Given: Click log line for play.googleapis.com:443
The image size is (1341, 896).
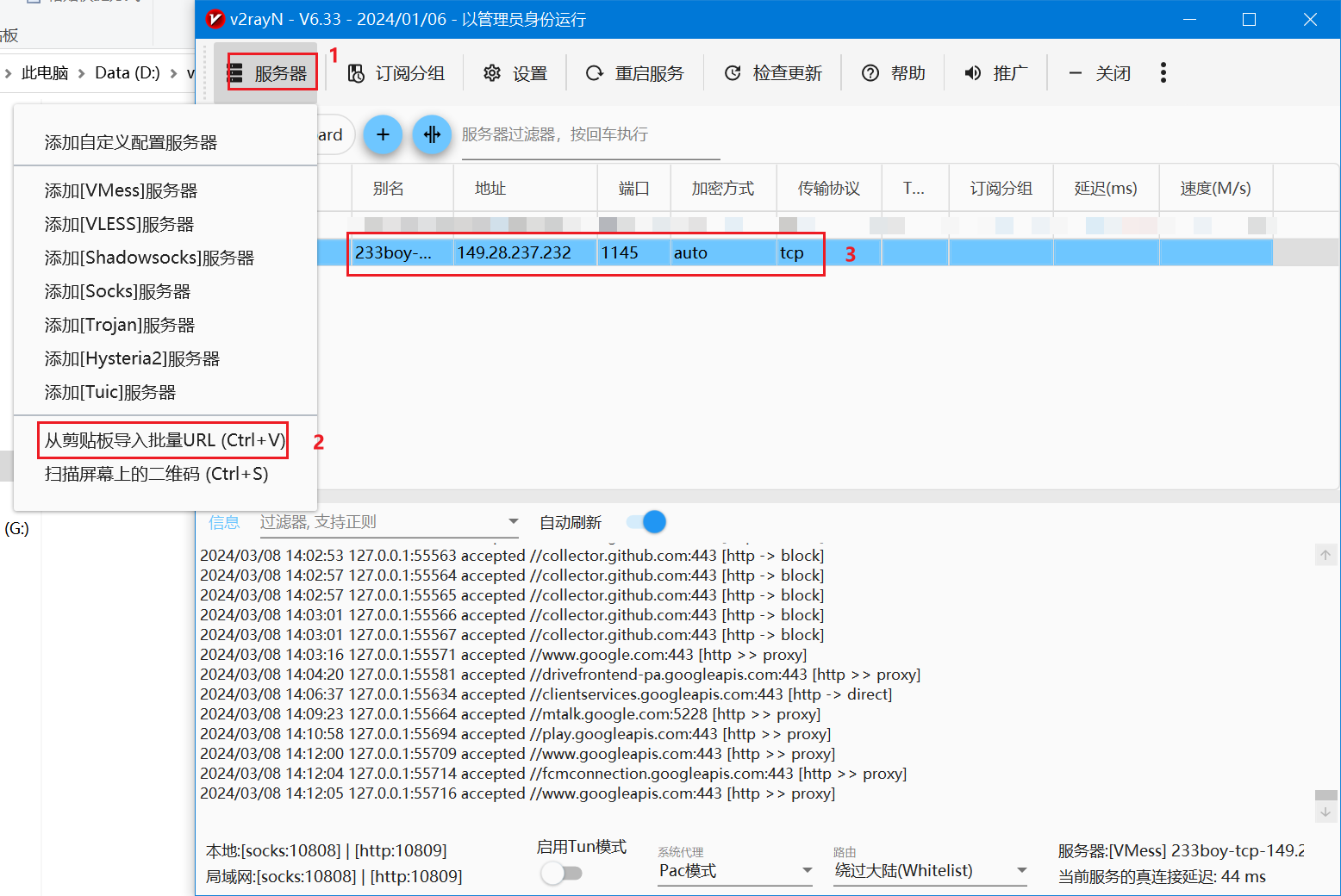Looking at the screenshot, I should (x=515, y=734).
